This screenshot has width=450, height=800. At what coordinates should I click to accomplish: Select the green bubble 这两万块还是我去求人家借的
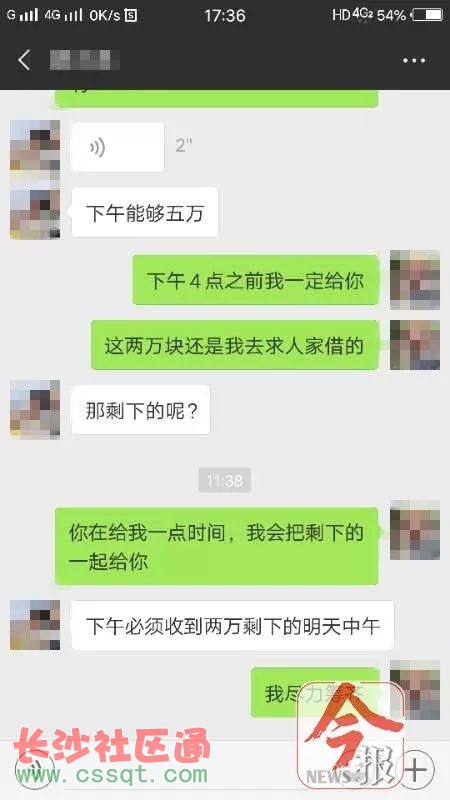click(235, 345)
